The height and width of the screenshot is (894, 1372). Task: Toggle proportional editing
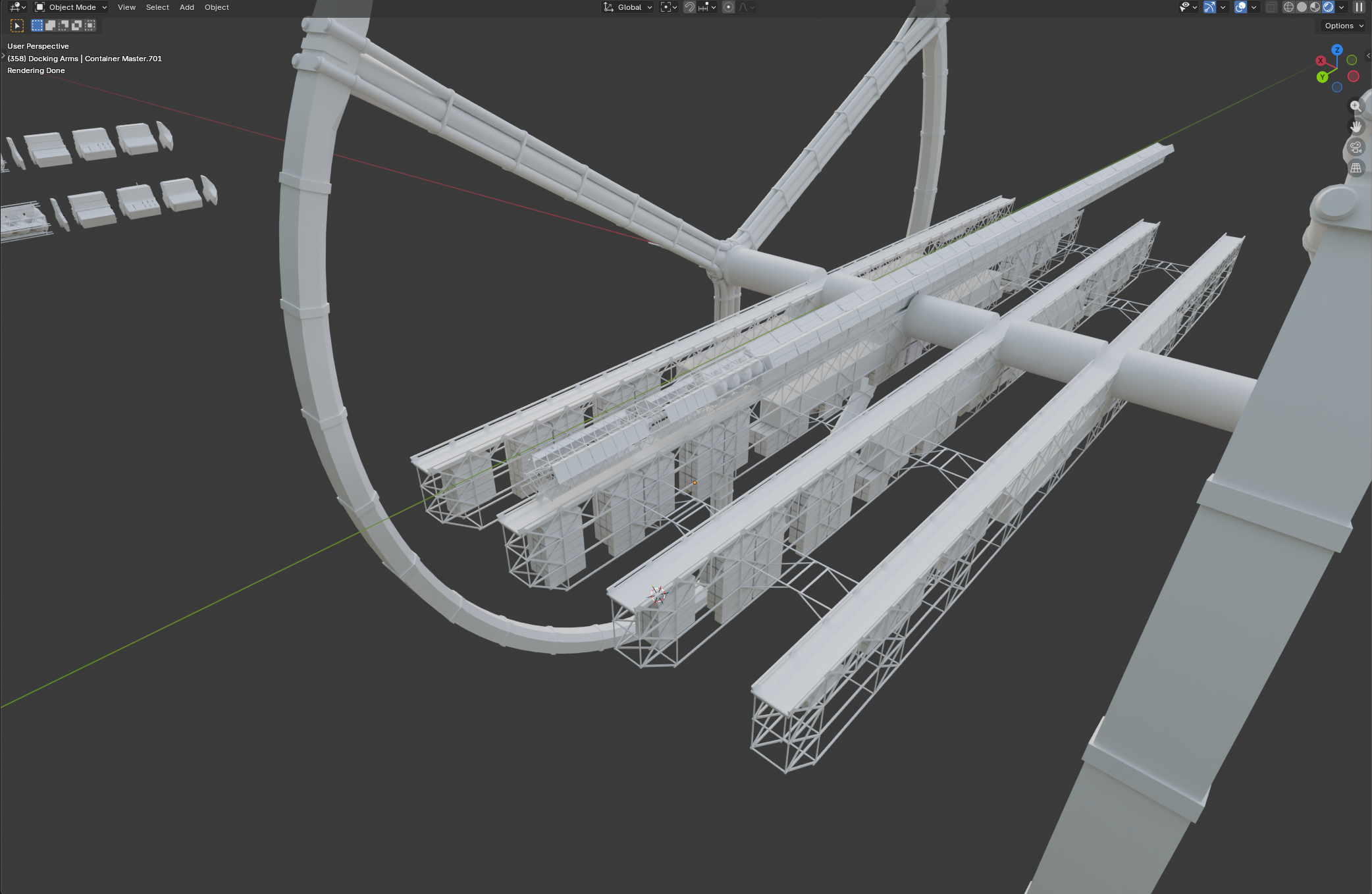tap(728, 7)
